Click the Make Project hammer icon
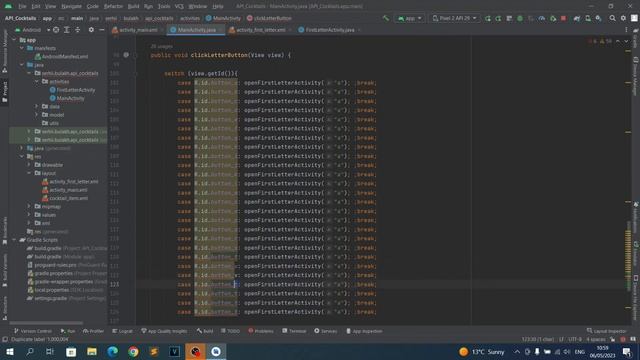The width and height of the screenshot is (640, 360). 386,18
